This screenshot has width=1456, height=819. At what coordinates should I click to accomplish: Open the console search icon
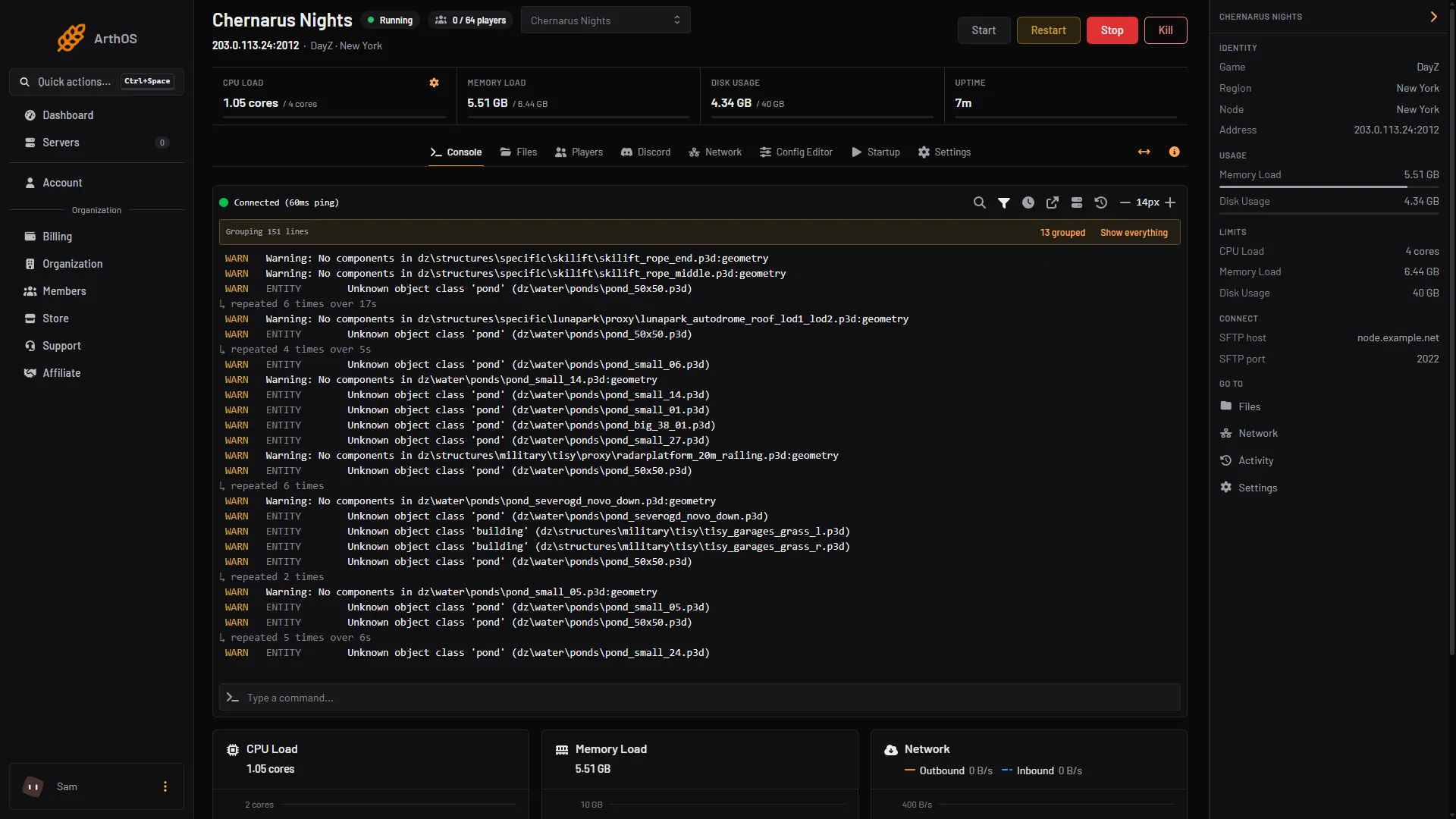(980, 202)
